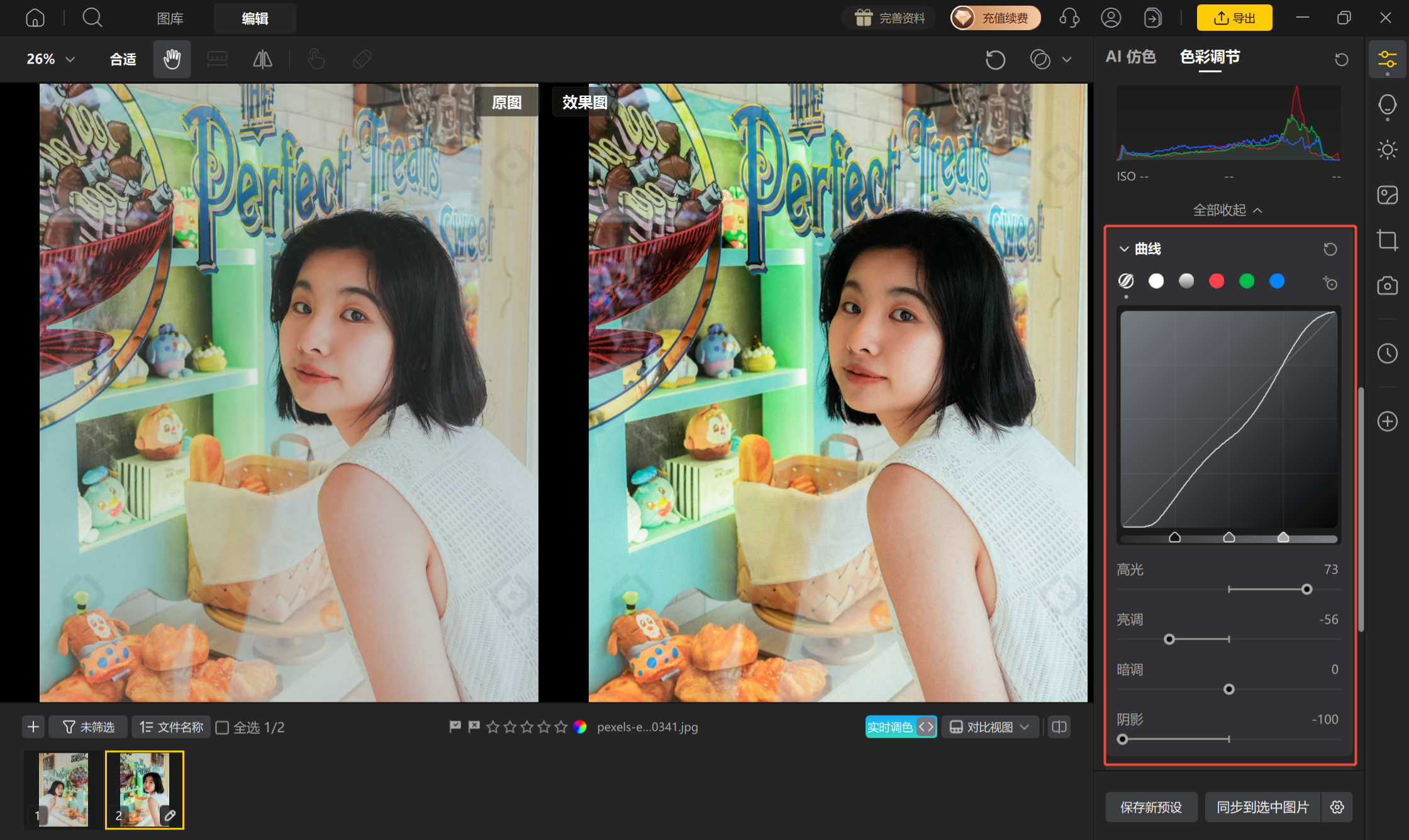1409x840 pixels.
Task: Activate the curve target point picker
Action: pos(1330,282)
